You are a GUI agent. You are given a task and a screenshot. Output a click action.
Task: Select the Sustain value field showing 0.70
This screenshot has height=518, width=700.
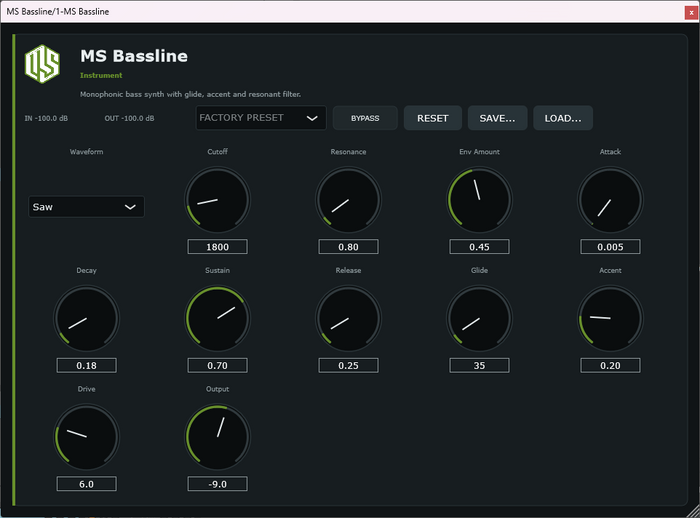217,365
